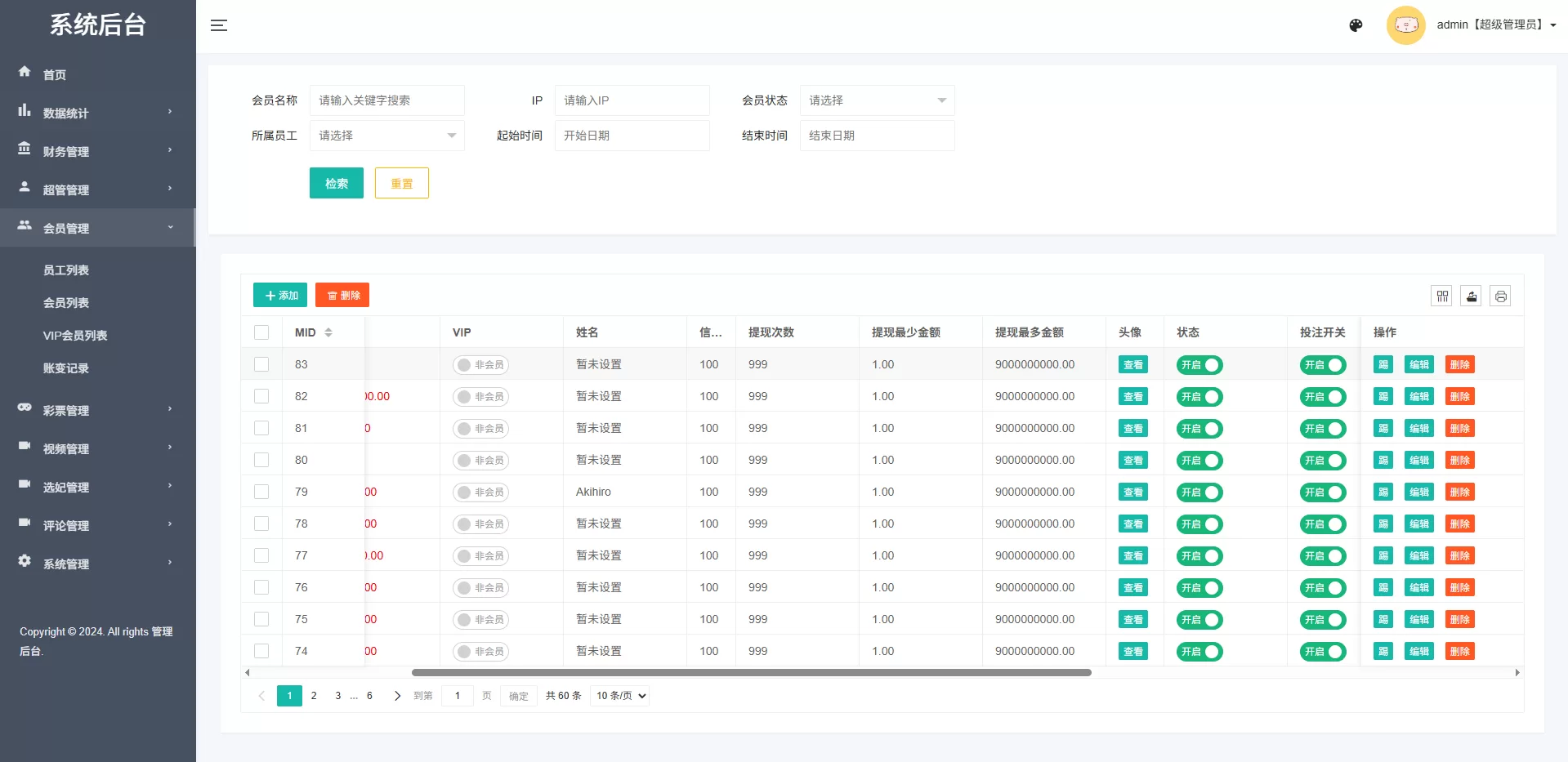
Task: Expand the 财务管理 sidebar menu
Action: coord(66,150)
